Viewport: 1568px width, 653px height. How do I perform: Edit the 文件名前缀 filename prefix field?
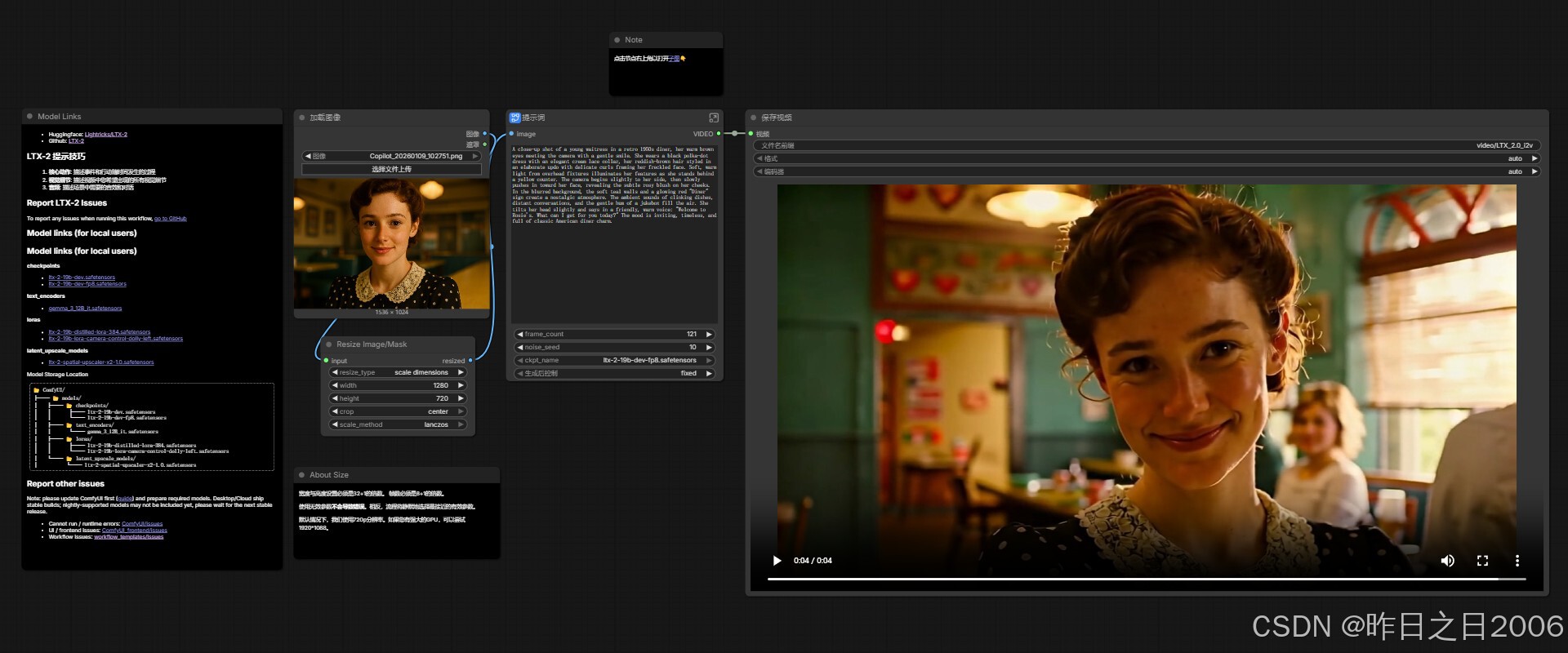(1147, 145)
